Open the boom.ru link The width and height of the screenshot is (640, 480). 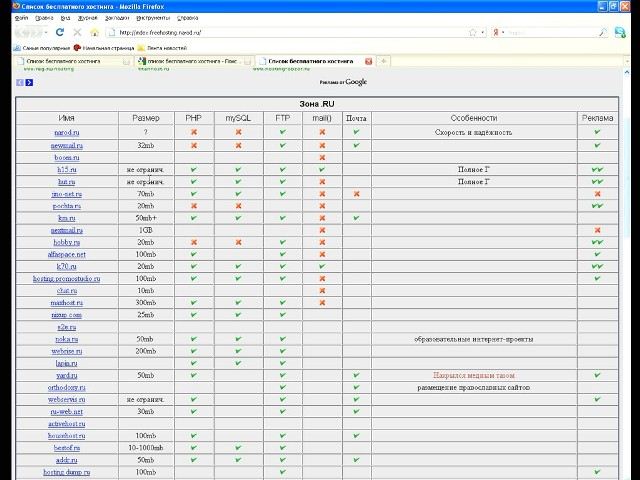point(67,158)
